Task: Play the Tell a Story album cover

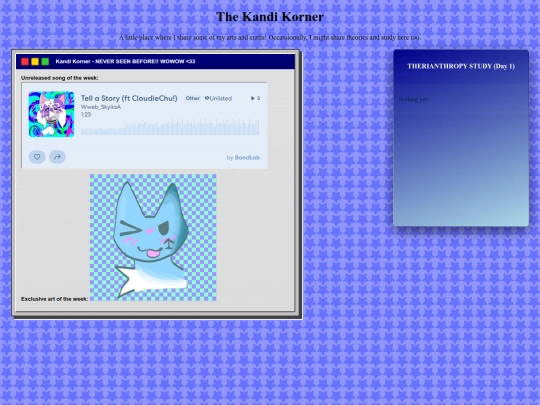Action: pos(51,114)
